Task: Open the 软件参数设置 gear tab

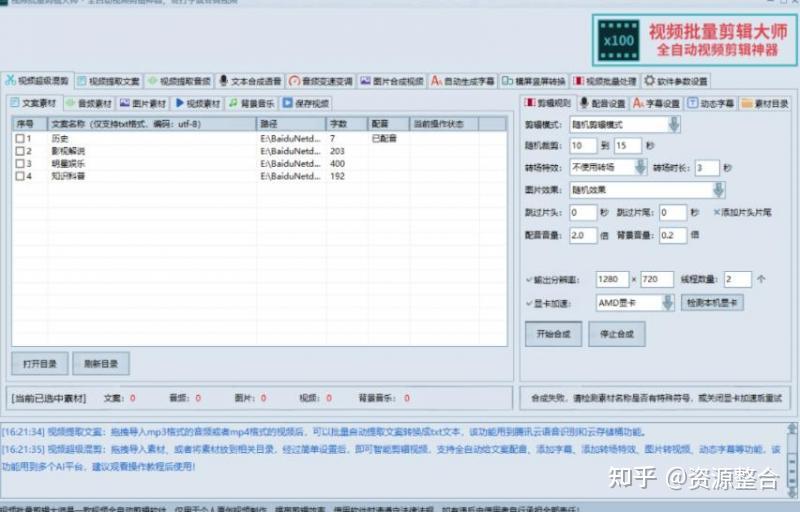Action: pos(676,81)
